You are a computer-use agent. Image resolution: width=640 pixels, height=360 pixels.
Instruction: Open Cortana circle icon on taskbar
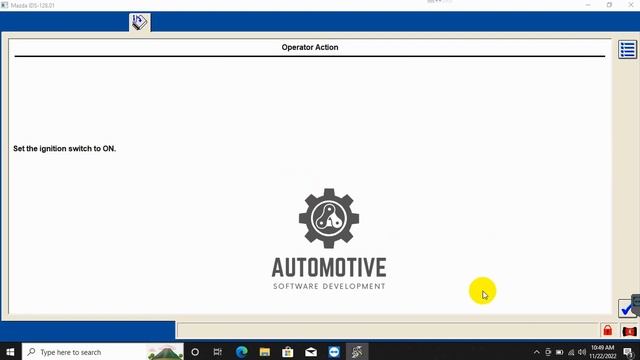pyautogui.click(x=195, y=352)
